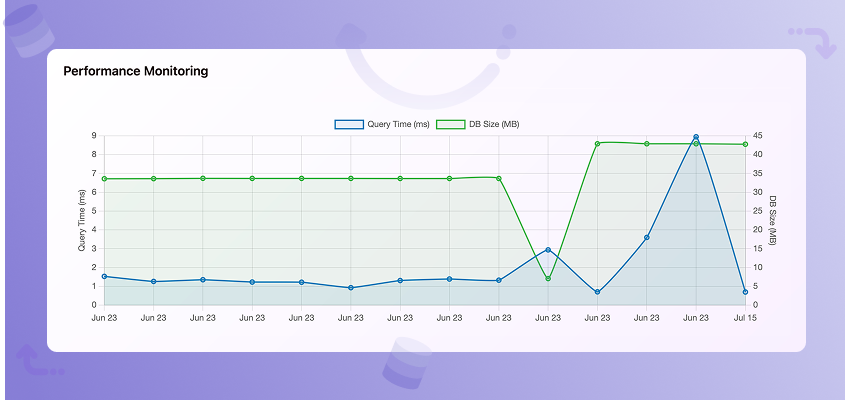Click the database cylinder icon at top left

pyautogui.click(x=29, y=30)
